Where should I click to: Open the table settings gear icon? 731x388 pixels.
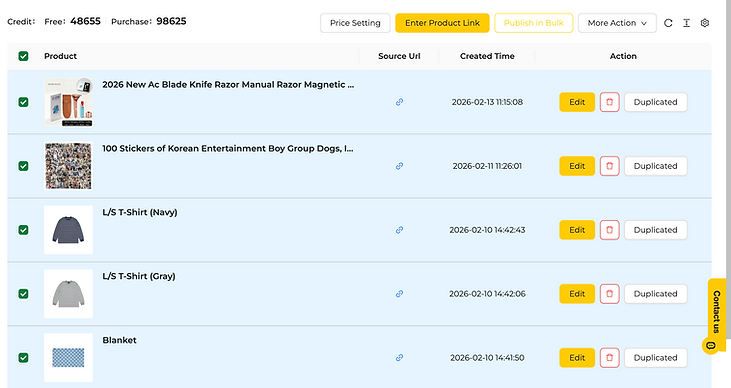pos(705,23)
